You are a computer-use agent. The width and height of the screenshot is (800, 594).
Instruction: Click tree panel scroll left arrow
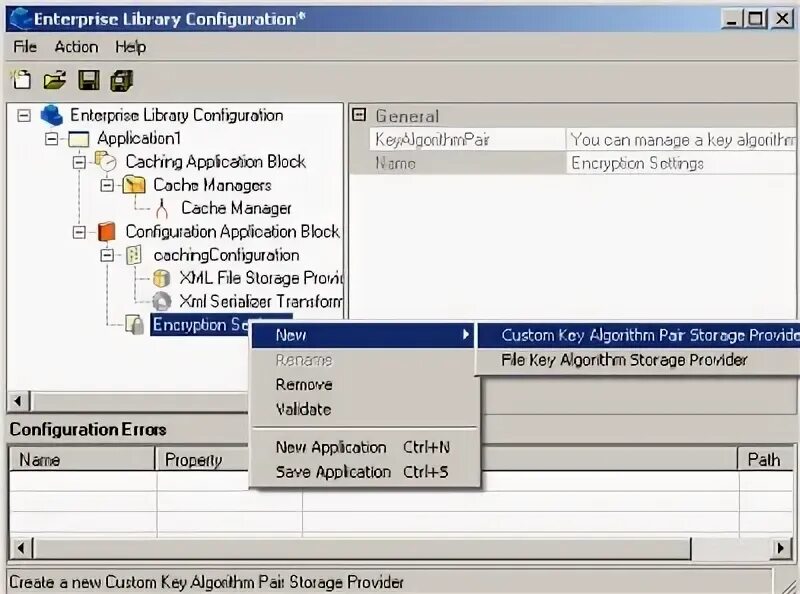tap(19, 401)
